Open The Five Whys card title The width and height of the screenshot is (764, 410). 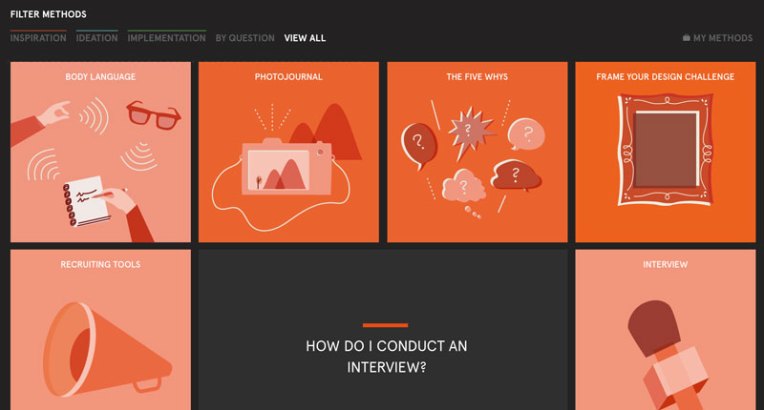(477, 77)
